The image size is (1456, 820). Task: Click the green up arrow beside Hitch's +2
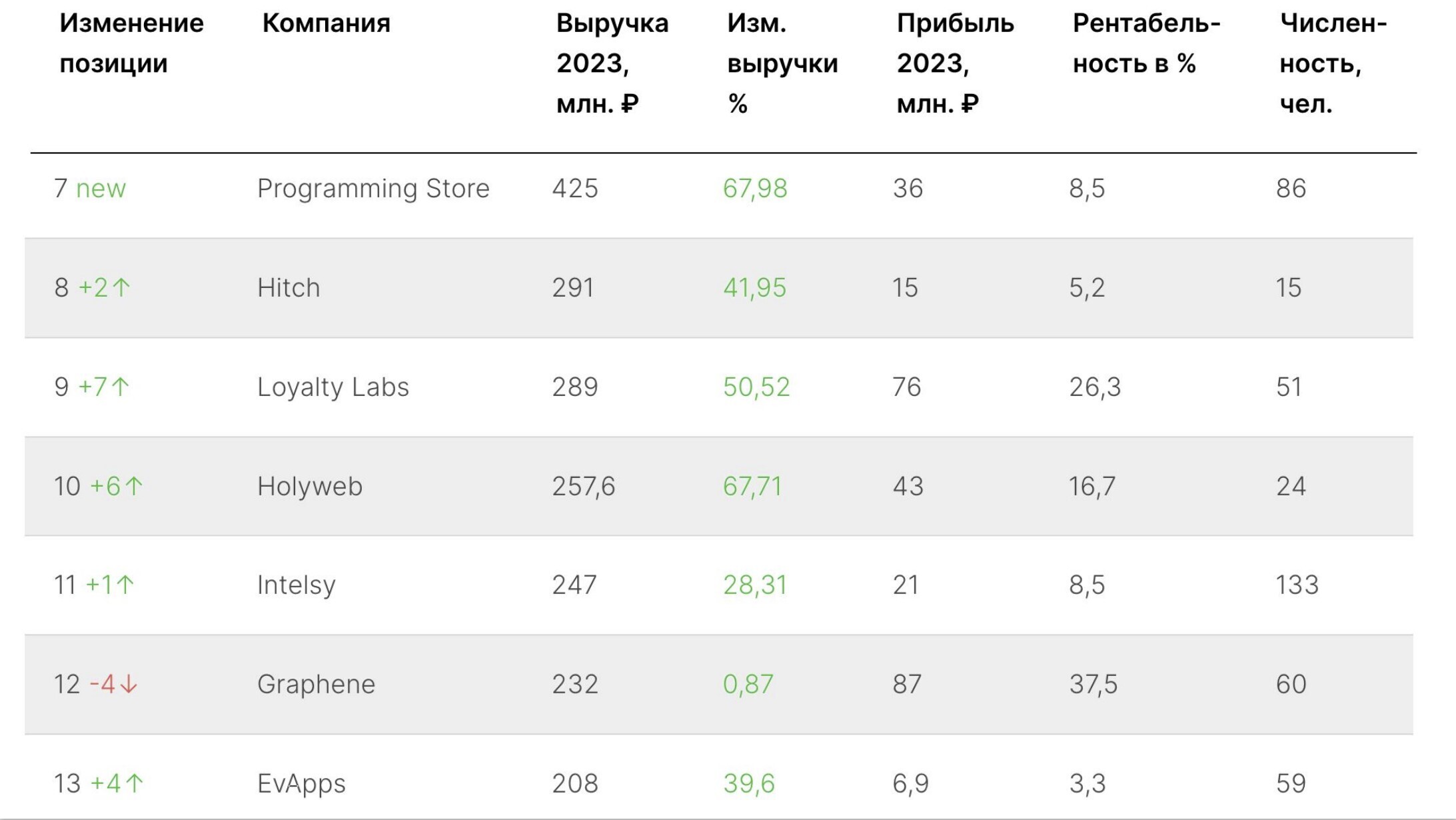tap(121, 287)
